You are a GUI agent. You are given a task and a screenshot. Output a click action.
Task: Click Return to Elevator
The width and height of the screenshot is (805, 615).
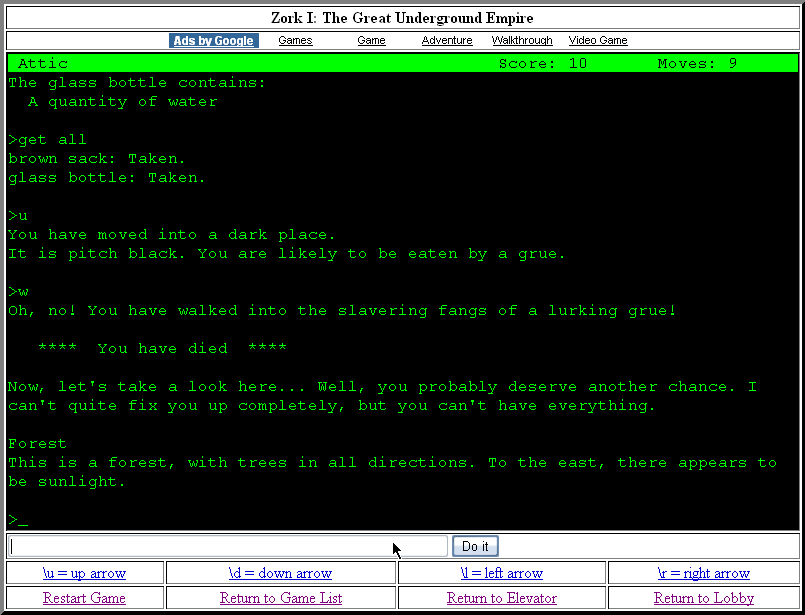click(501, 597)
